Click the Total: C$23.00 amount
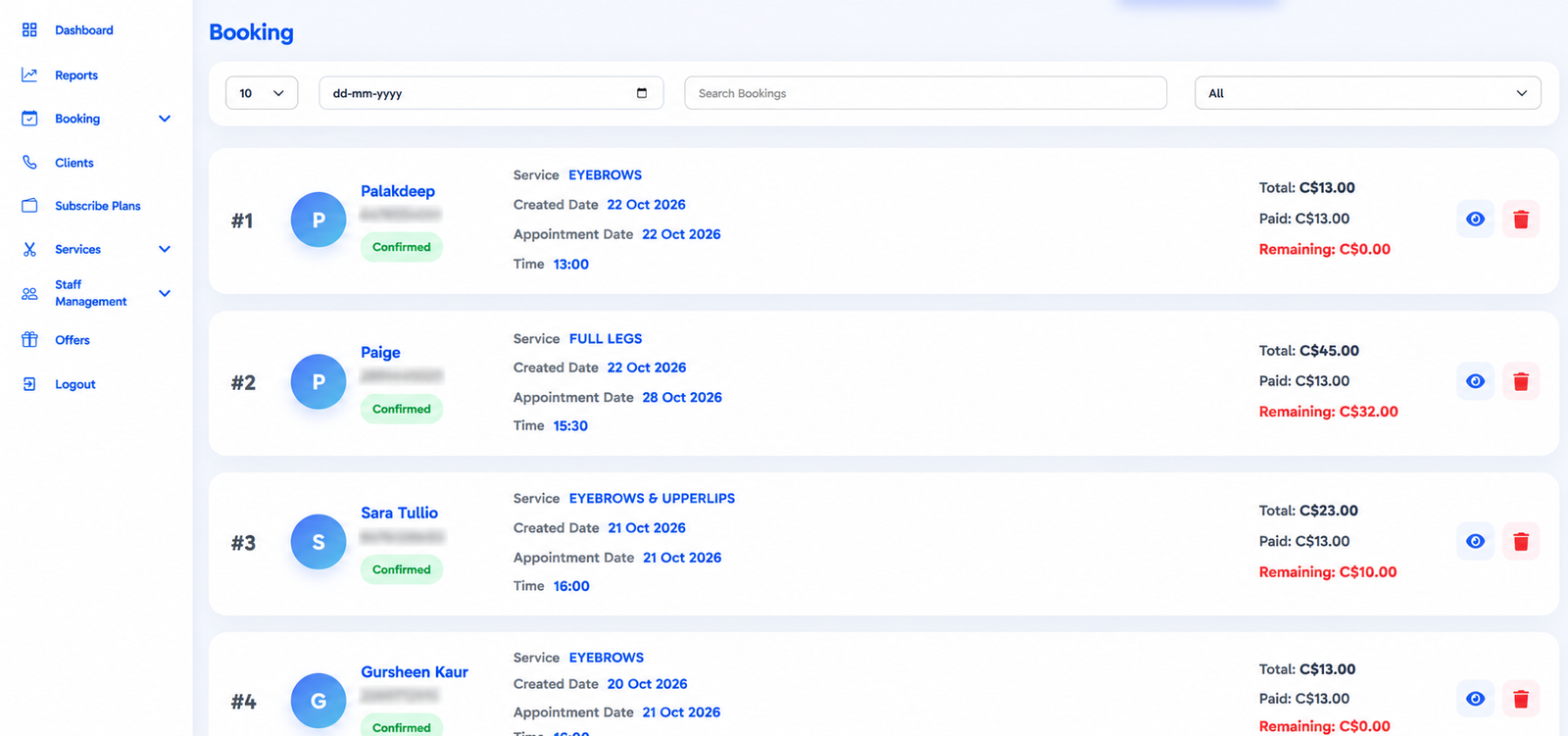 pyautogui.click(x=1308, y=511)
